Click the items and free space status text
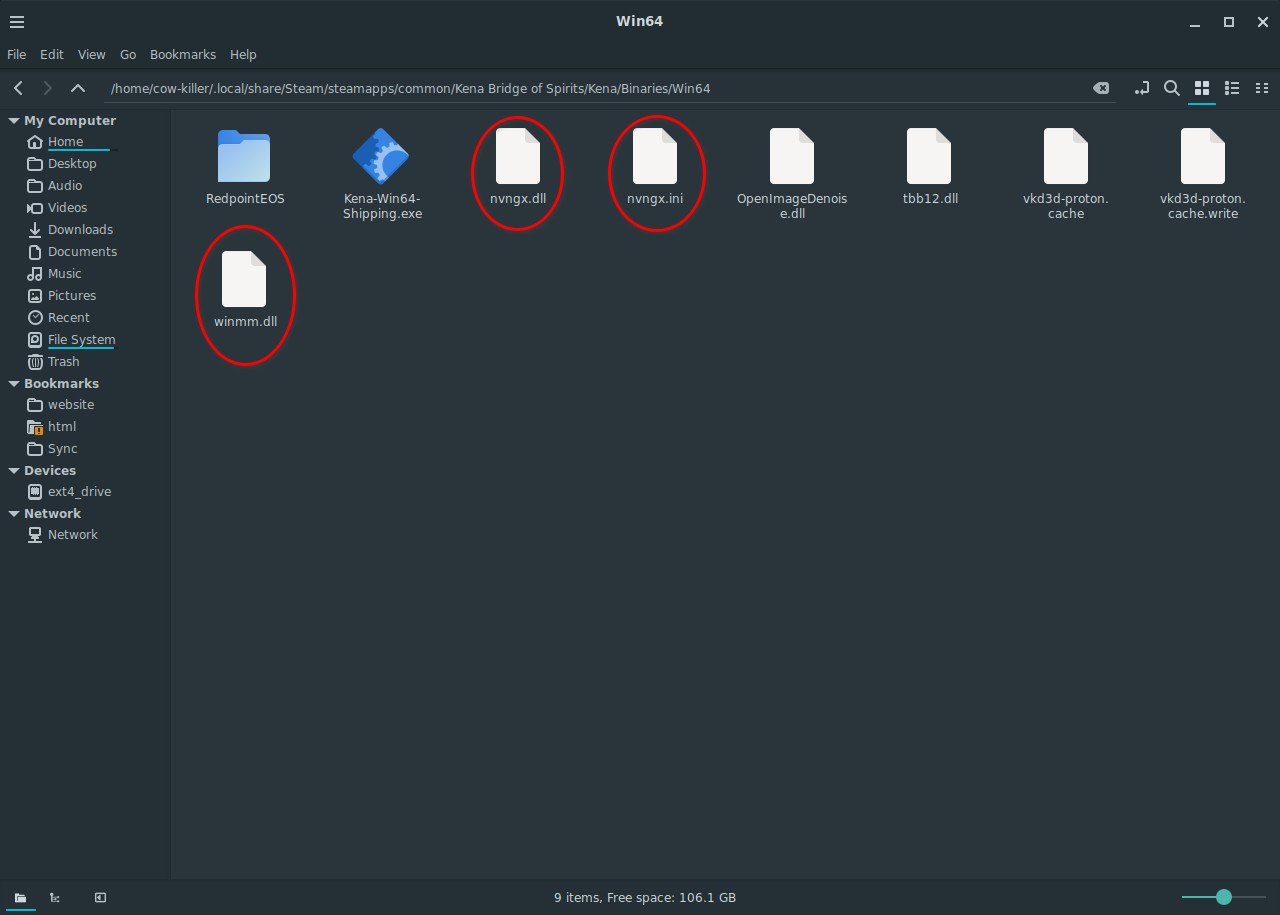Image resolution: width=1280 pixels, height=915 pixels. tap(645, 898)
